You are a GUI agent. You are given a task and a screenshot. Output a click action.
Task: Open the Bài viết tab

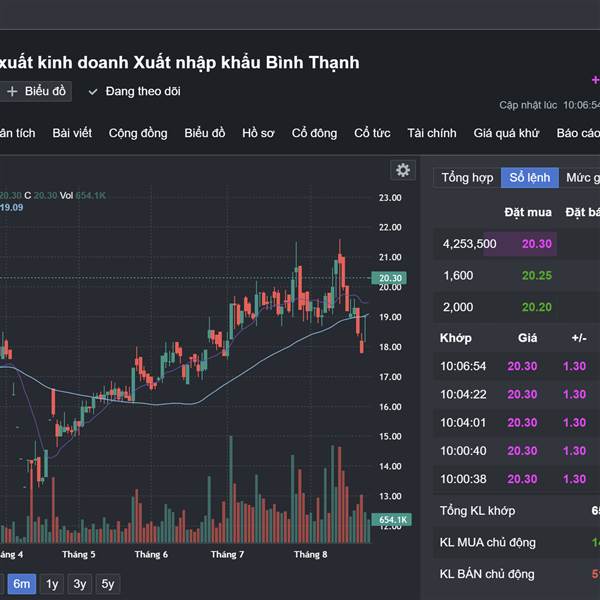[x=72, y=133]
